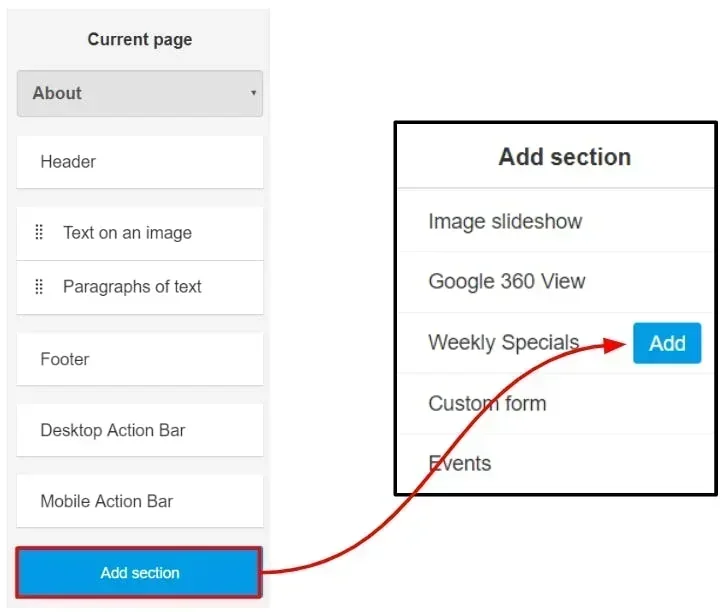Choose Google 360 View section type

[x=556, y=282]
